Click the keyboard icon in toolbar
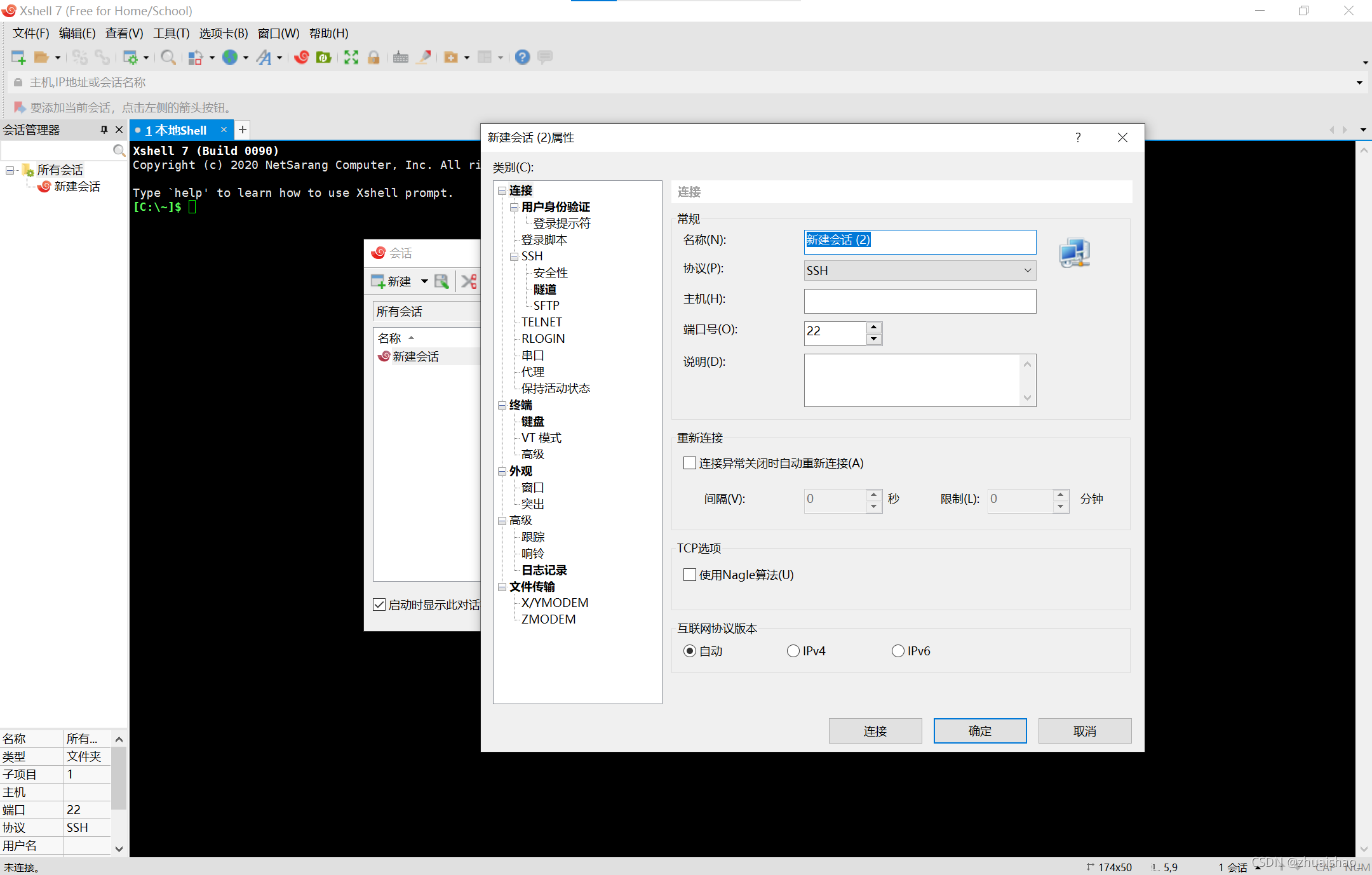Image resolution: width=1372 pixels, height=875 pixels. pos(400,57)
